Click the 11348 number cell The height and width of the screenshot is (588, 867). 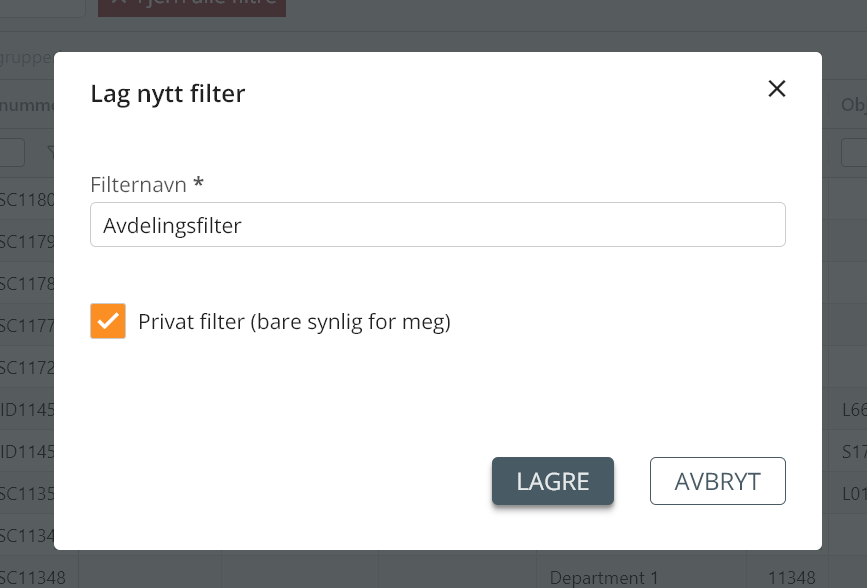point(791,578)
